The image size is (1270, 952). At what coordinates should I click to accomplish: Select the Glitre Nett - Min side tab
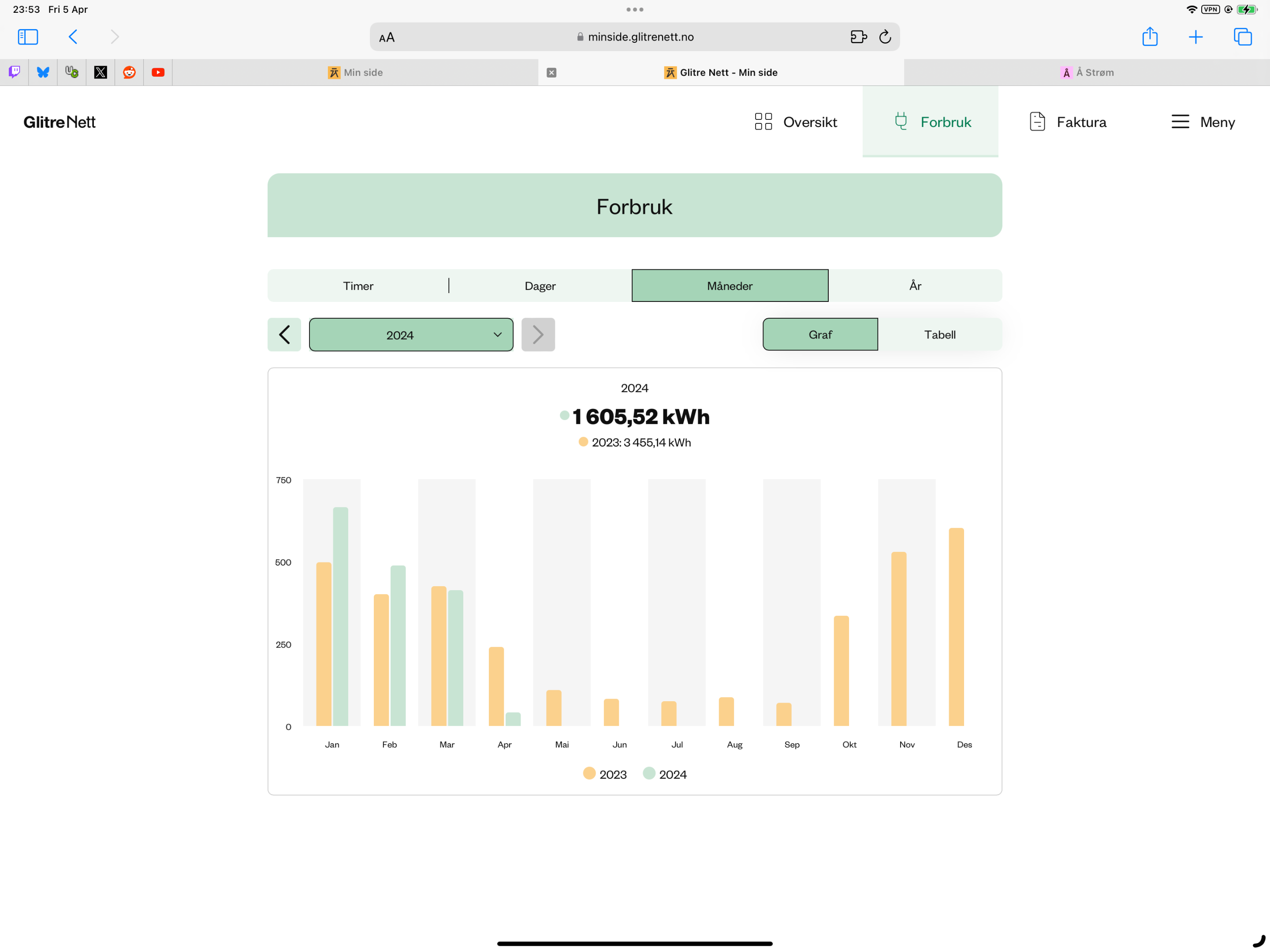(721, 72)
